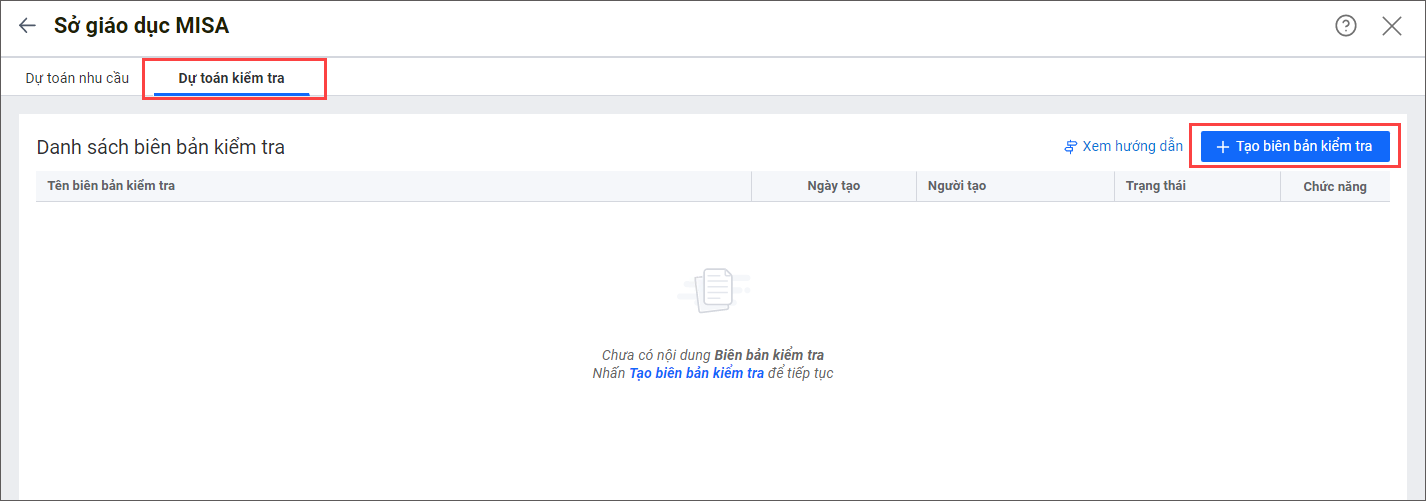Click the Ngày tạo column header
This screenshot has width=1426, height=501.
833,186
